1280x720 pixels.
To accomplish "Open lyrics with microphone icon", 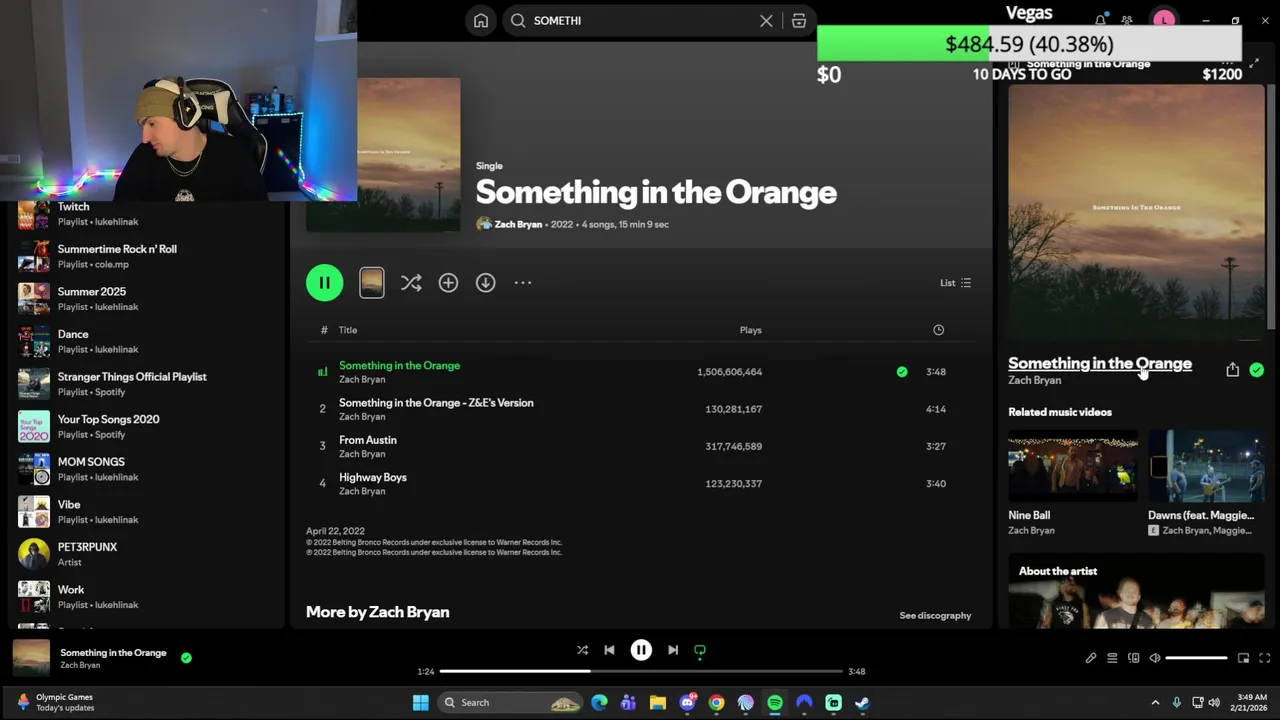I will coord(1091,658).
